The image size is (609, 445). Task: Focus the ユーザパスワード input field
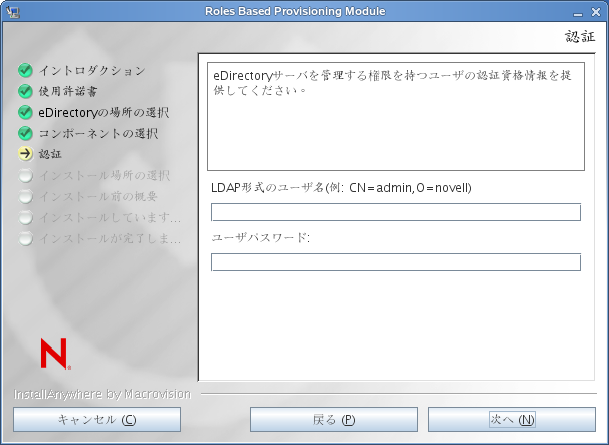396,262
